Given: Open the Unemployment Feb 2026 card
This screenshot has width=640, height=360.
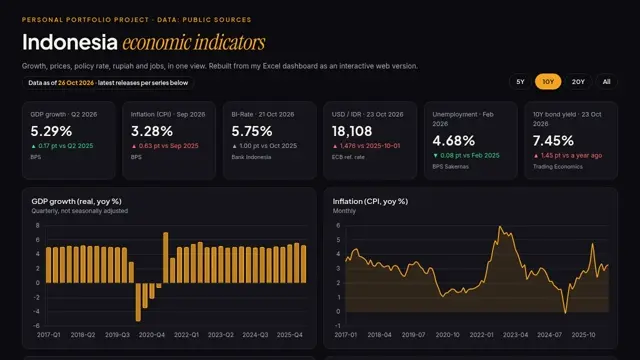Looking at the screenshot, I should [x=470, y=140].
